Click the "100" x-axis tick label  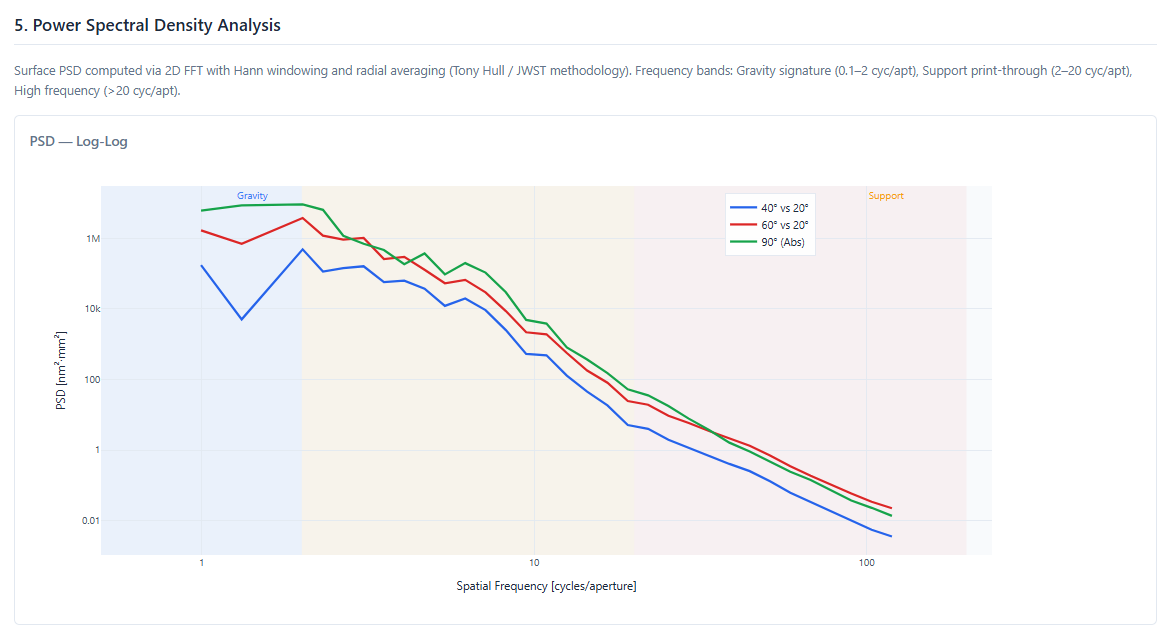[866, 564]
